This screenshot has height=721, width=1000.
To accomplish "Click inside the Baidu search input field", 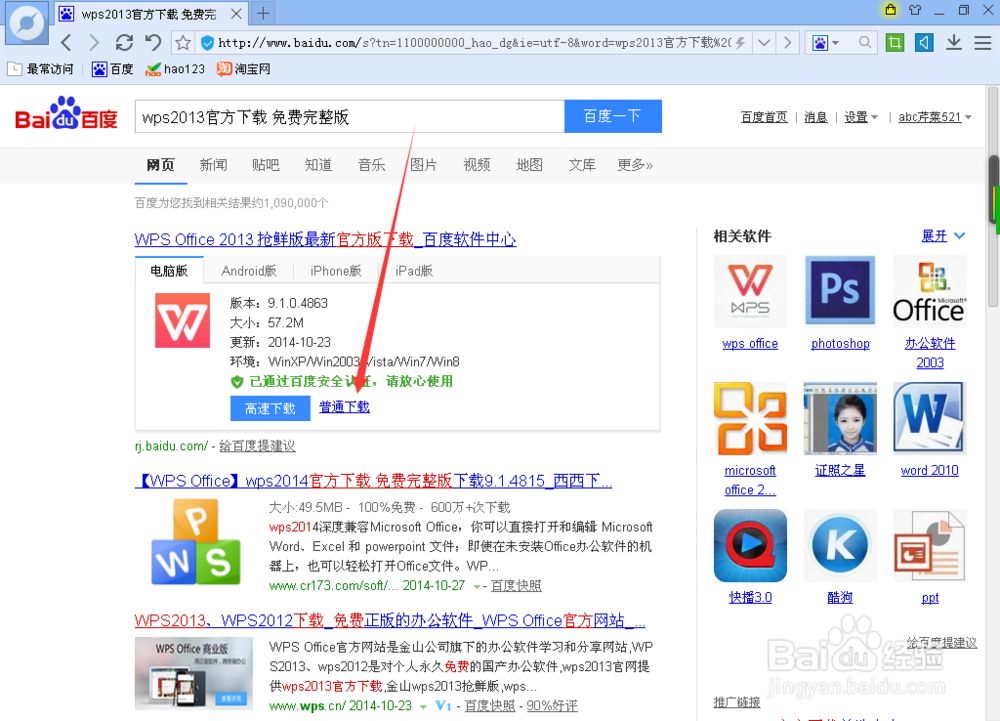I will coord(350,116).
